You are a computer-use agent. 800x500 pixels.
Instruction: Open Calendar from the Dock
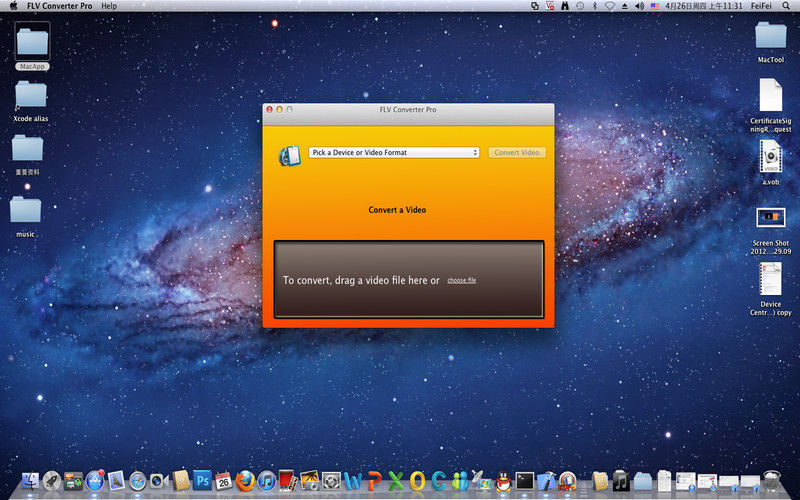[x=223, y=481]
